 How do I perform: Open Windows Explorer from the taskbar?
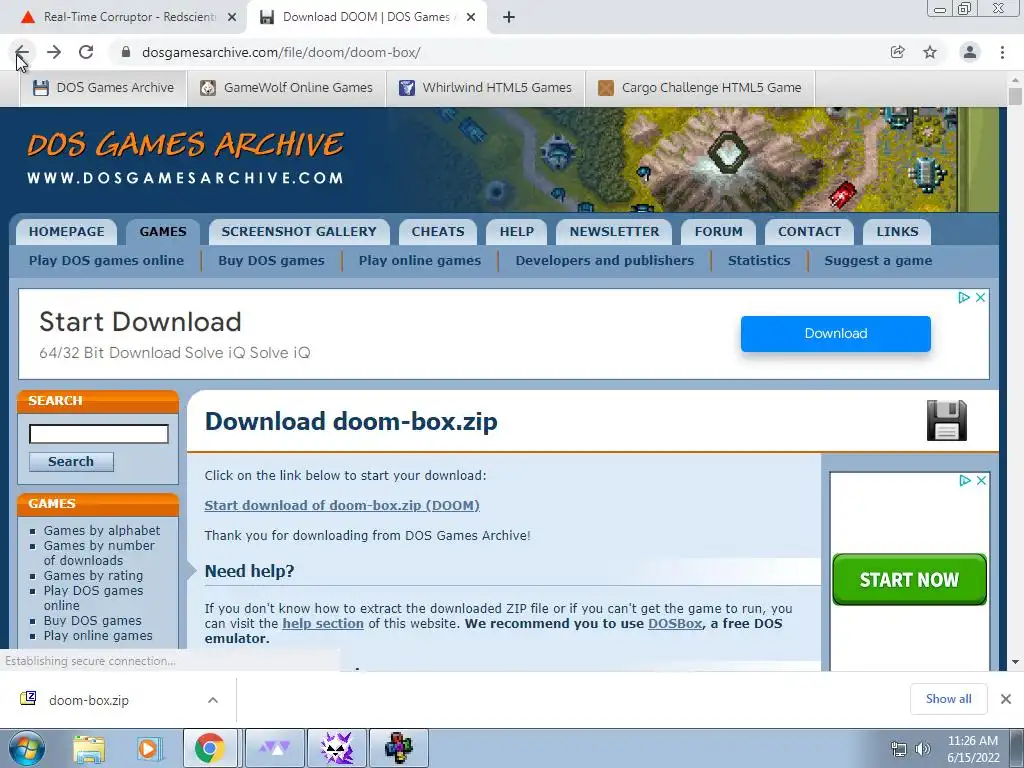click(x=89, y=748)
